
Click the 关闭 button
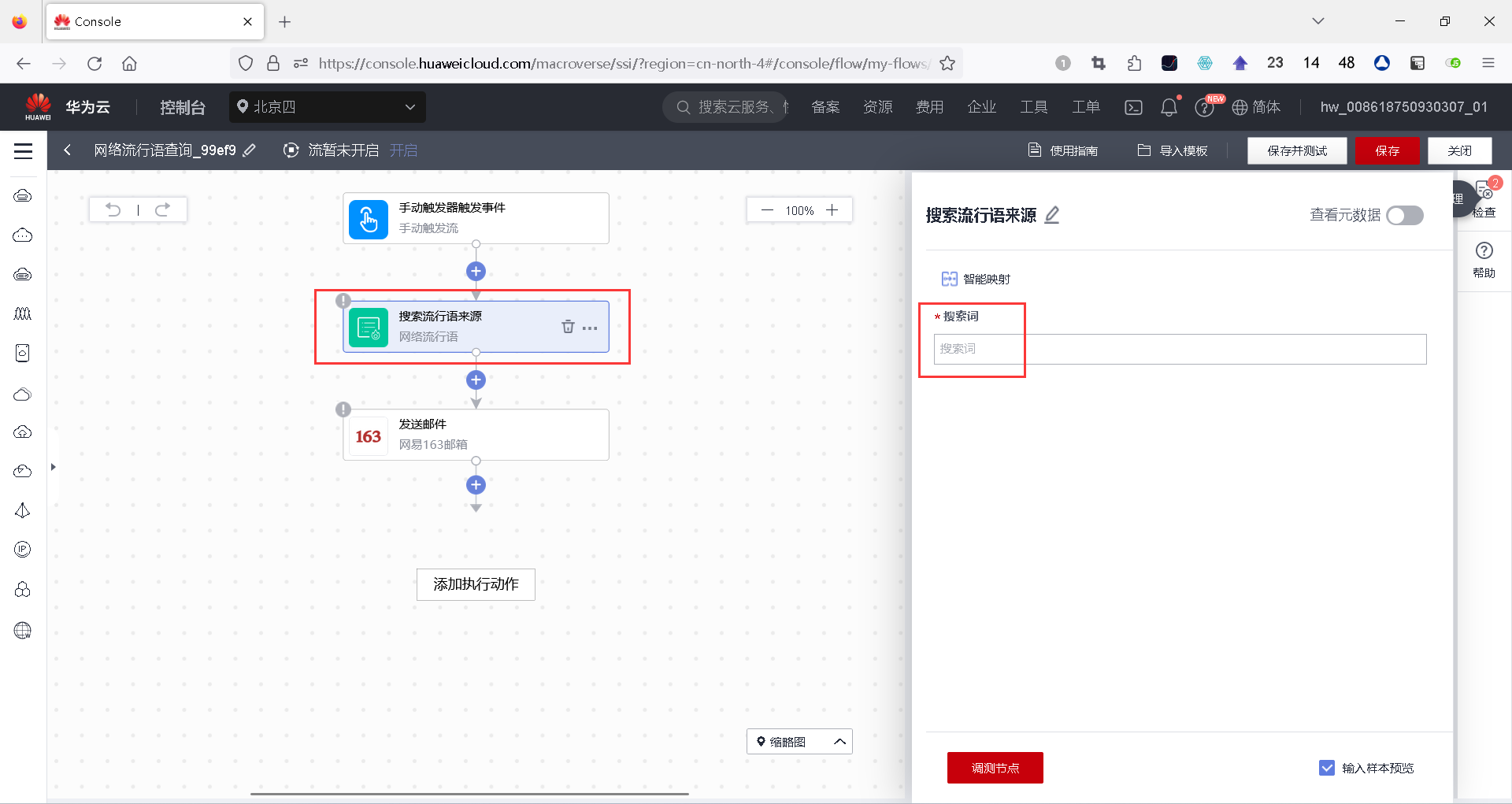1460,150
